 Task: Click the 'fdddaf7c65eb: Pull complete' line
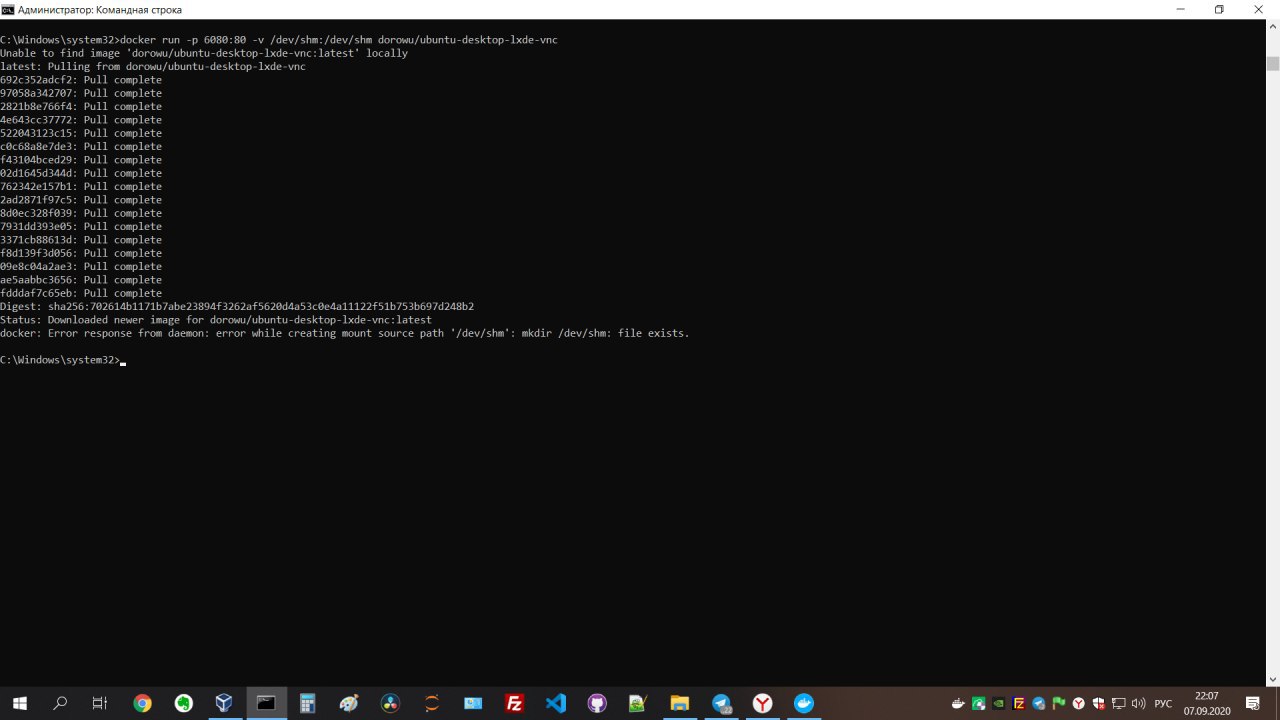[81, 293]
